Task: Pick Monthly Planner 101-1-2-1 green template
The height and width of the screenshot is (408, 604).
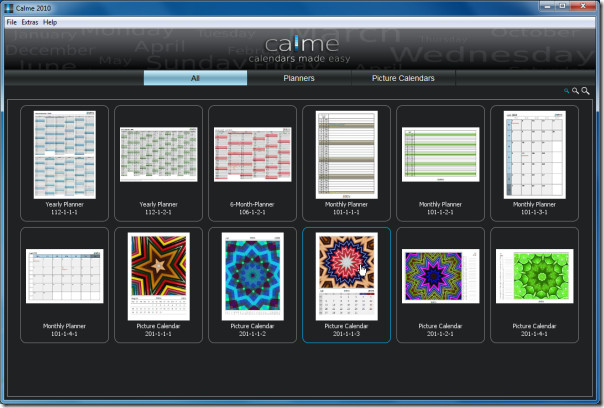Action: 440,163
